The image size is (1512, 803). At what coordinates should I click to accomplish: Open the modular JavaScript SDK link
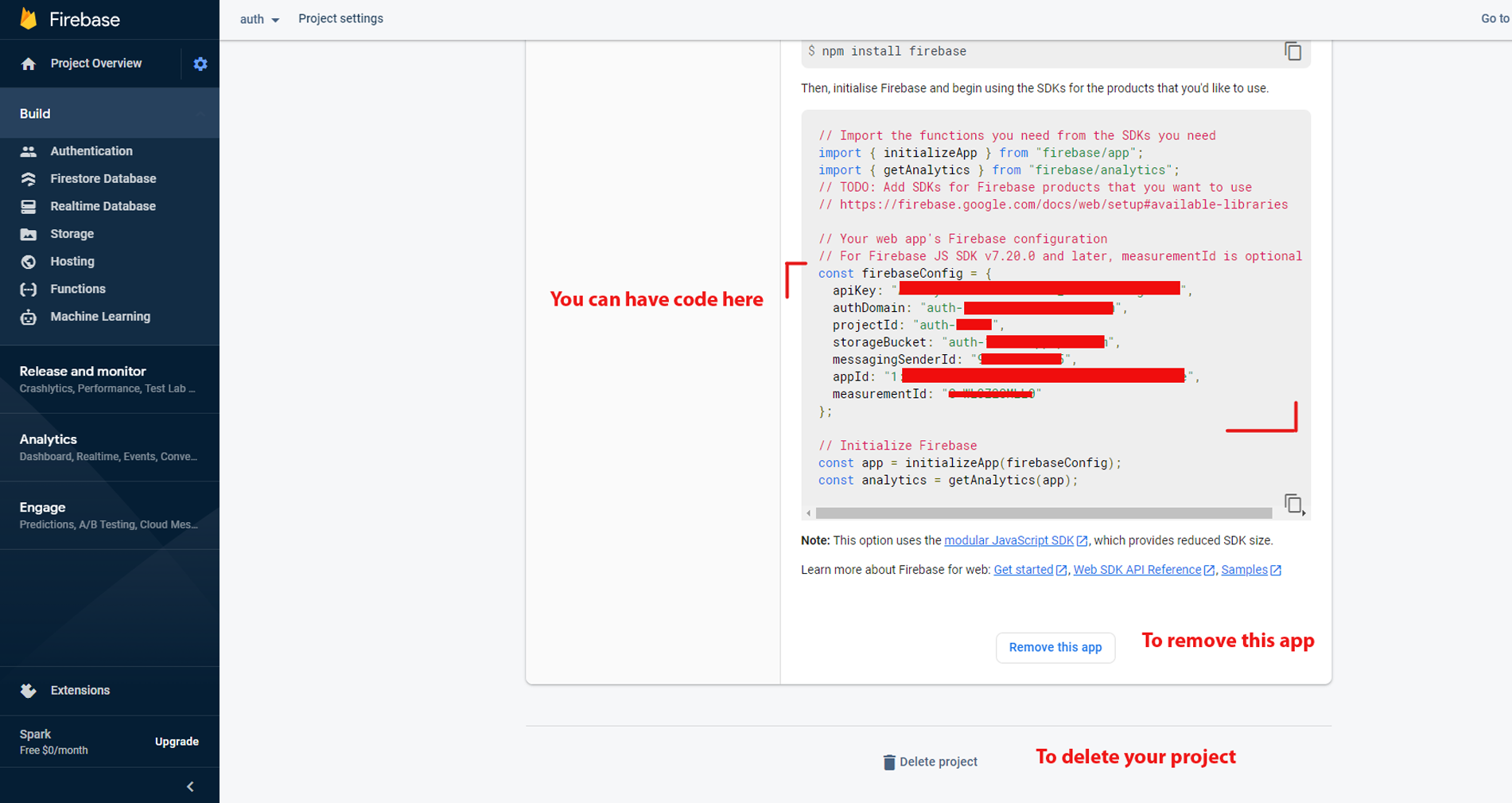[1009, 540]
